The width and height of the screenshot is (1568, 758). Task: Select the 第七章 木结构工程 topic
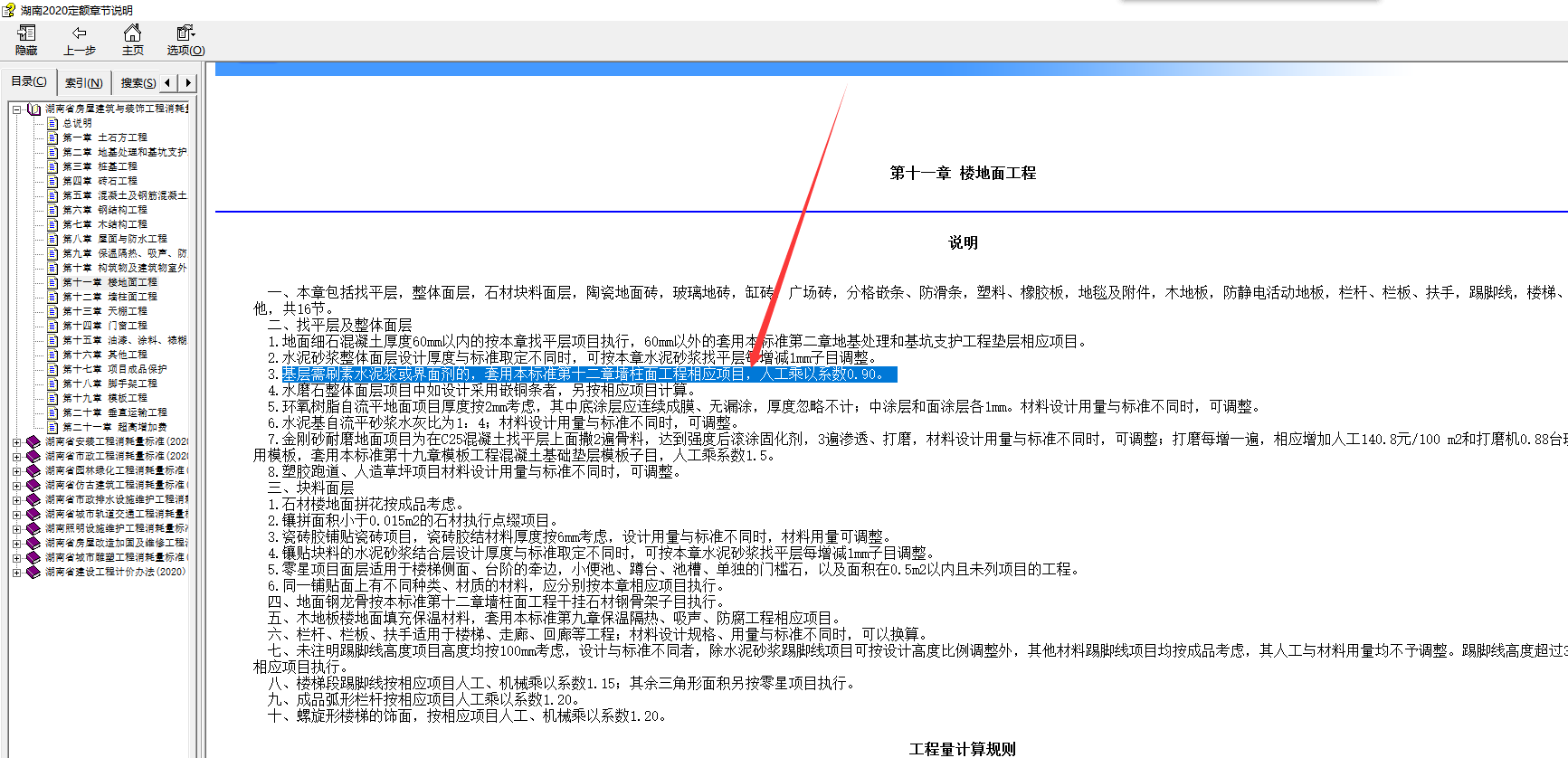click(104, 224)
